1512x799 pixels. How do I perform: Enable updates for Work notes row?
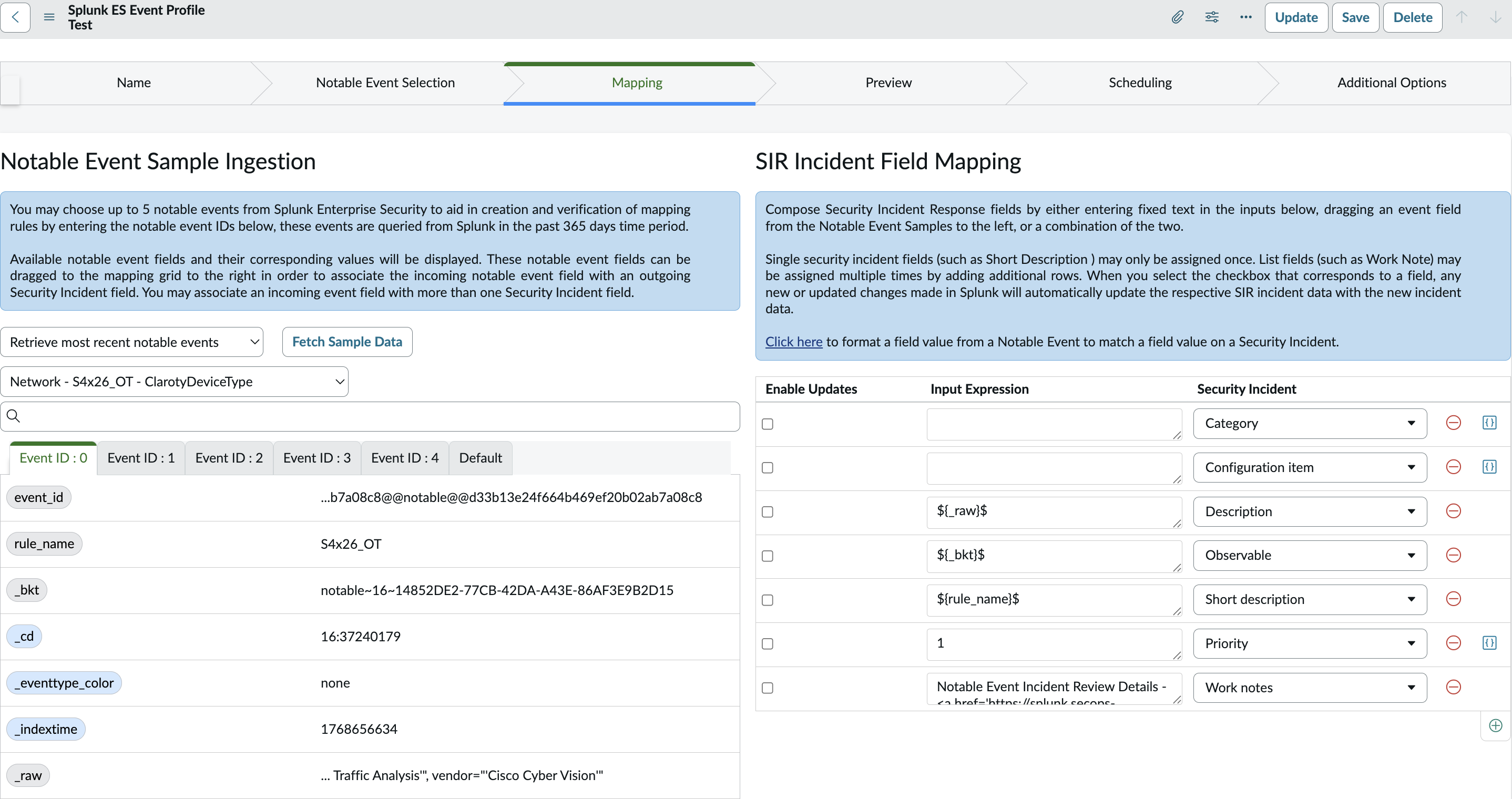click(x=767, y=688)
